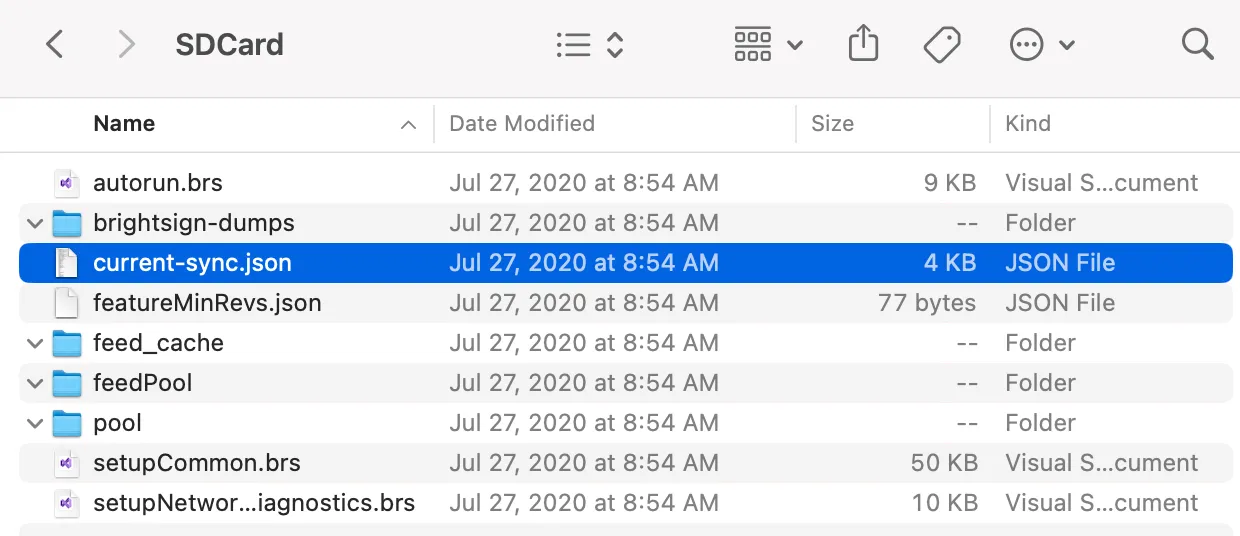Click date modified of autorun.brs row
The width and height of the screenshot is (1240, 536).
click(x=584, y=183)
